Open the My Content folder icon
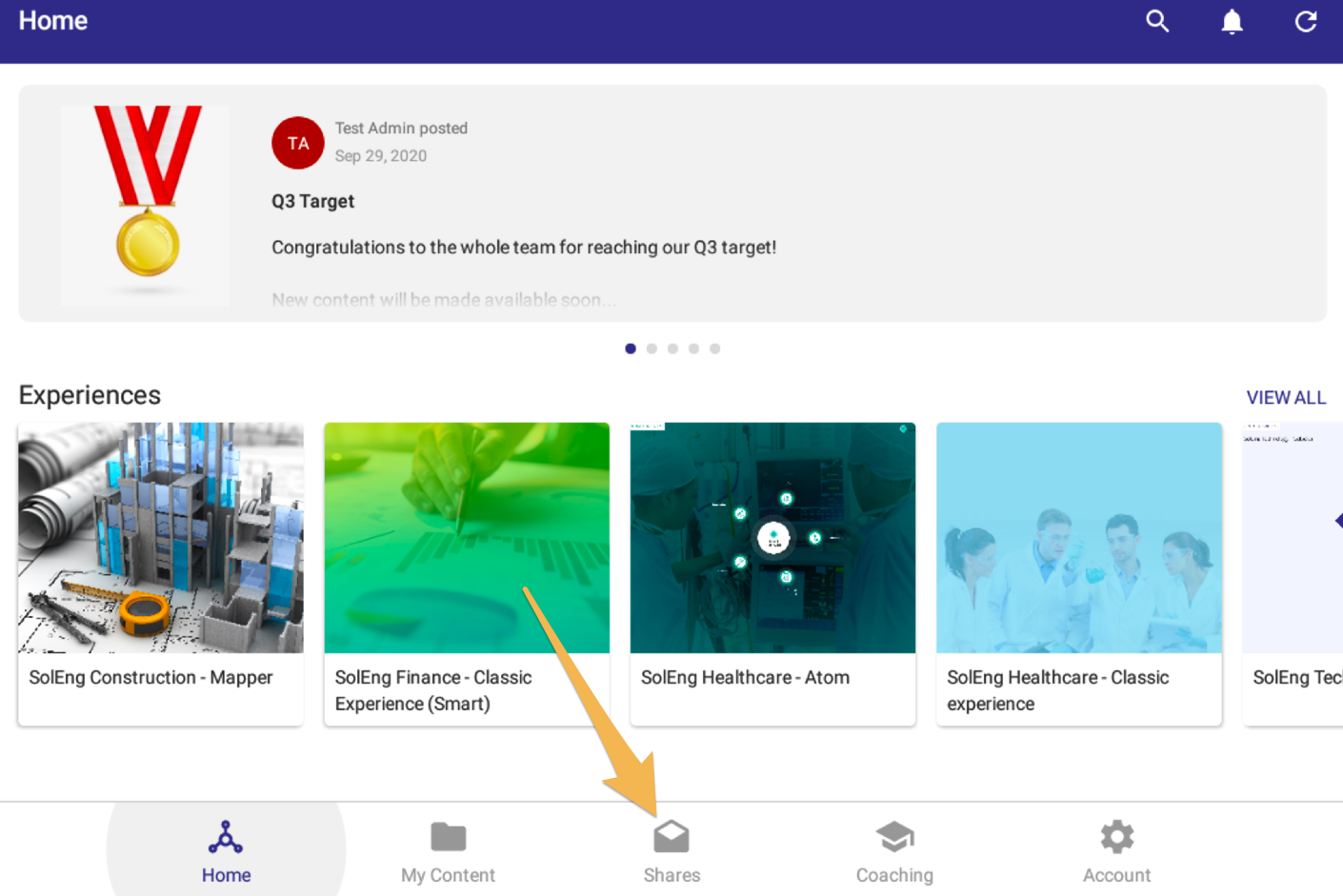The width and height of the screenshot is (1343, 896). pyautogui.click(x=448, y=837)
